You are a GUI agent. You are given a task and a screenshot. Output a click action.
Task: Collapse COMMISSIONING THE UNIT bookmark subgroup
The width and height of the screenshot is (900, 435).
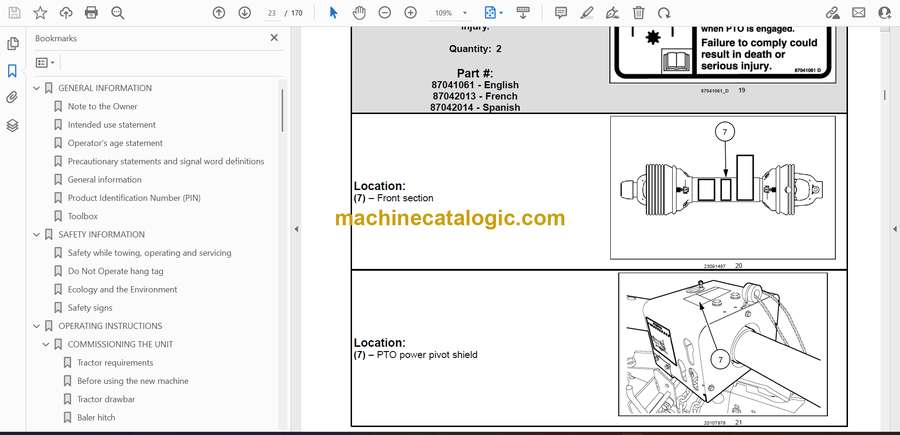46,344
